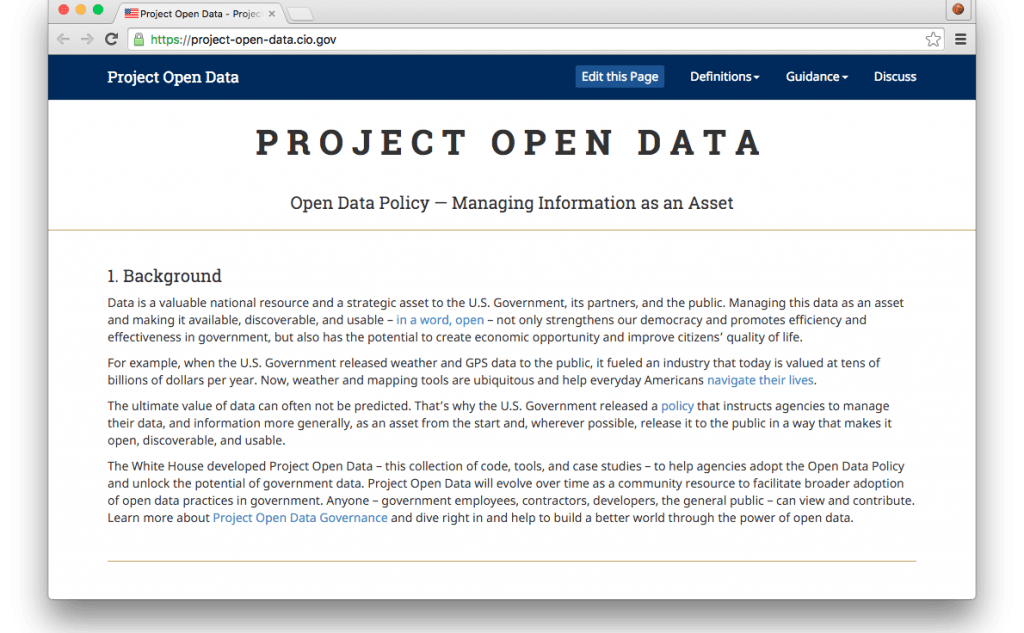Click the HTTPS padlock icon

137,39
